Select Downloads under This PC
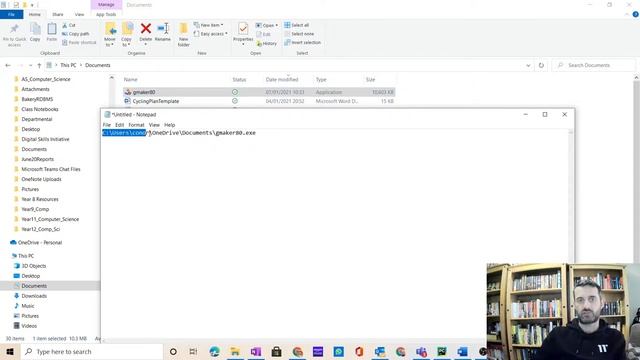Image resolution: width=640 pixels, height=360 pixels. (x=34, y=296)
